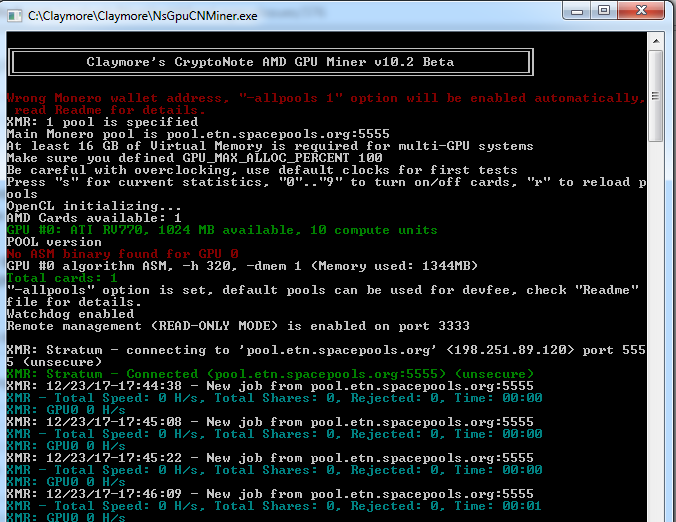Click 'Main Monero pool is' line

tap(198, 134)
